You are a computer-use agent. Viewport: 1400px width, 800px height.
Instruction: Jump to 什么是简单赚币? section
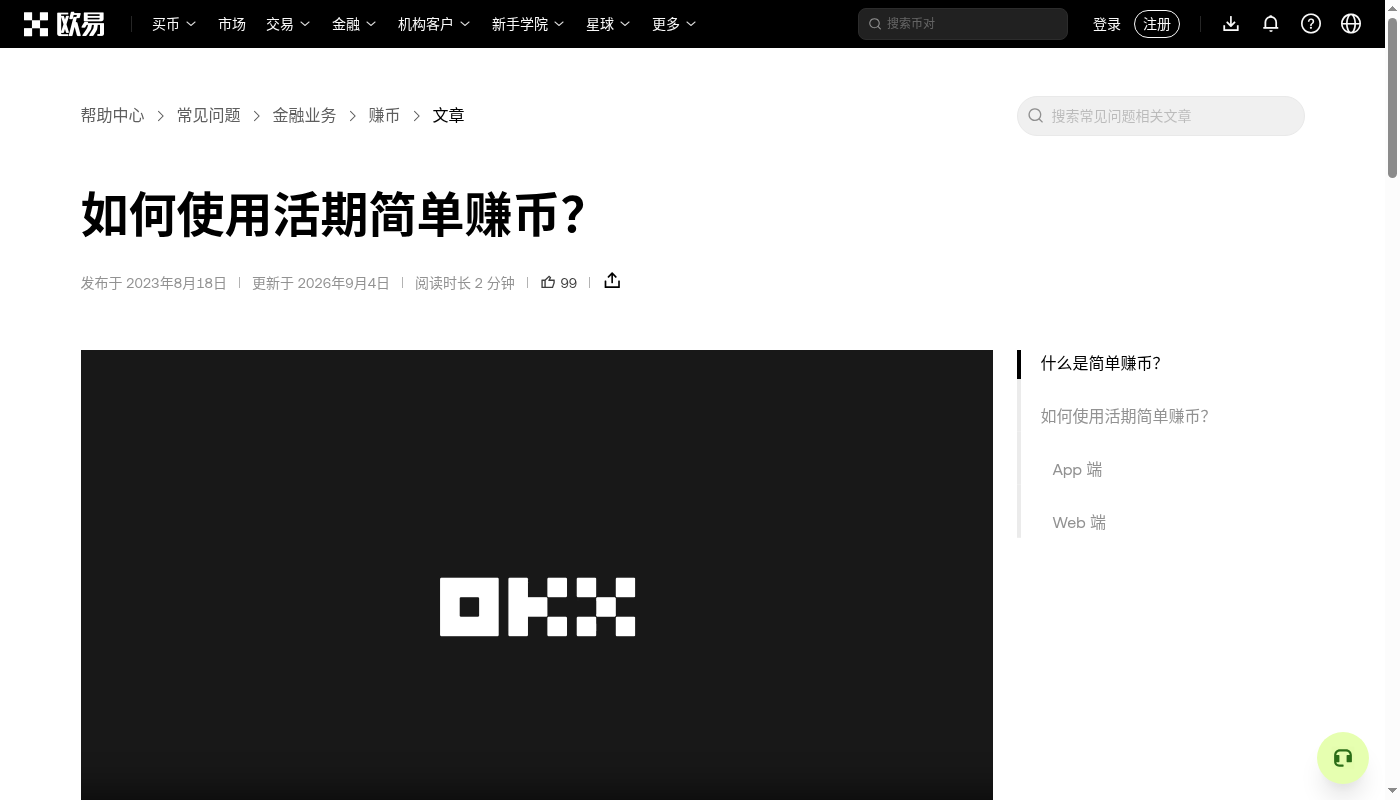tap(1100, 364)
